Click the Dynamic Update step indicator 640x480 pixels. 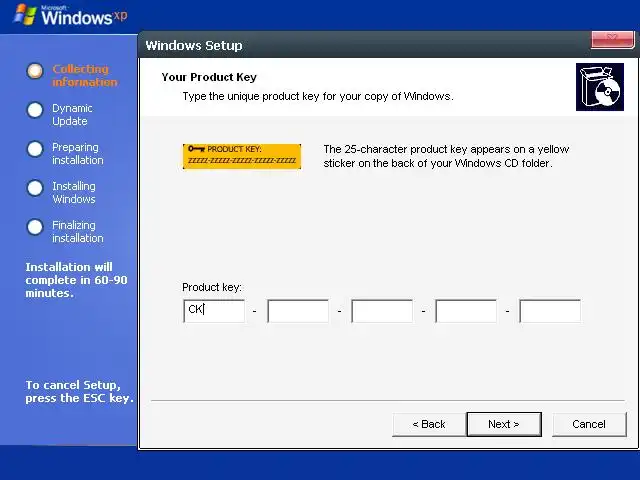point(35,110)
